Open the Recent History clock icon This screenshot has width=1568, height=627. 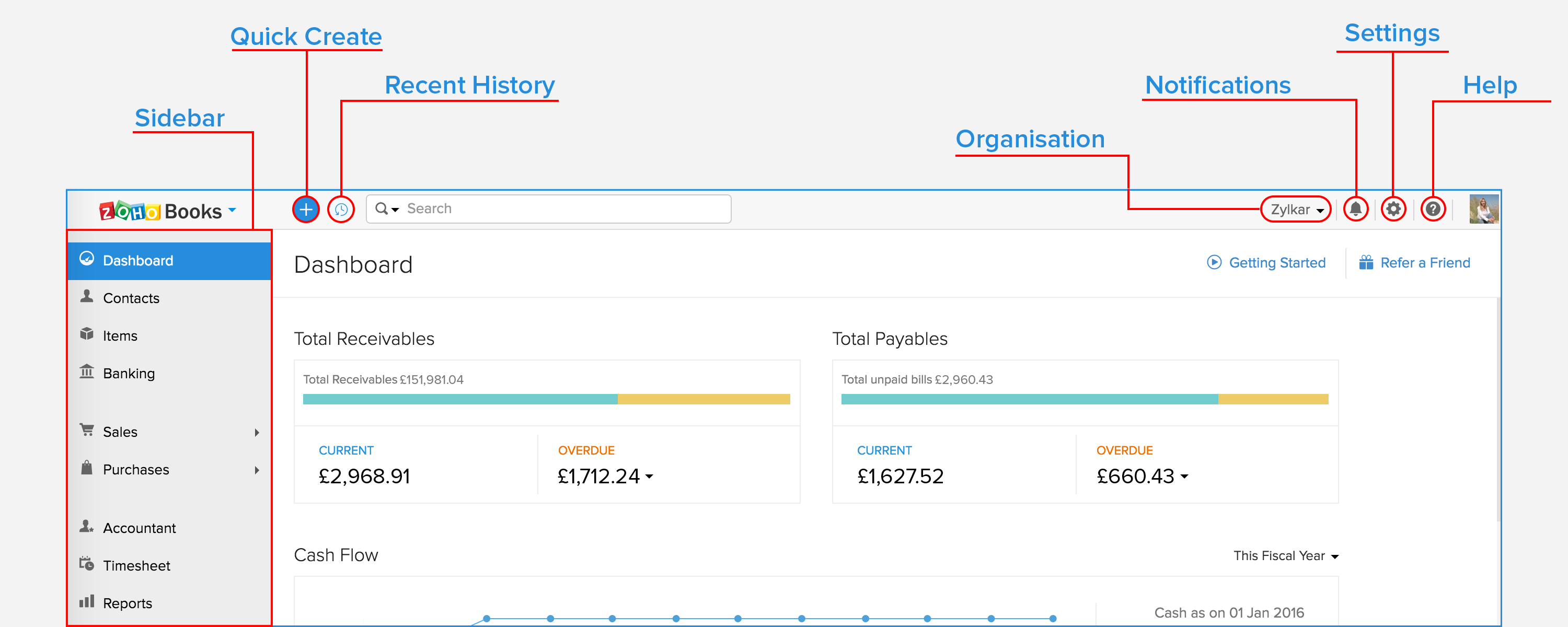341,210
